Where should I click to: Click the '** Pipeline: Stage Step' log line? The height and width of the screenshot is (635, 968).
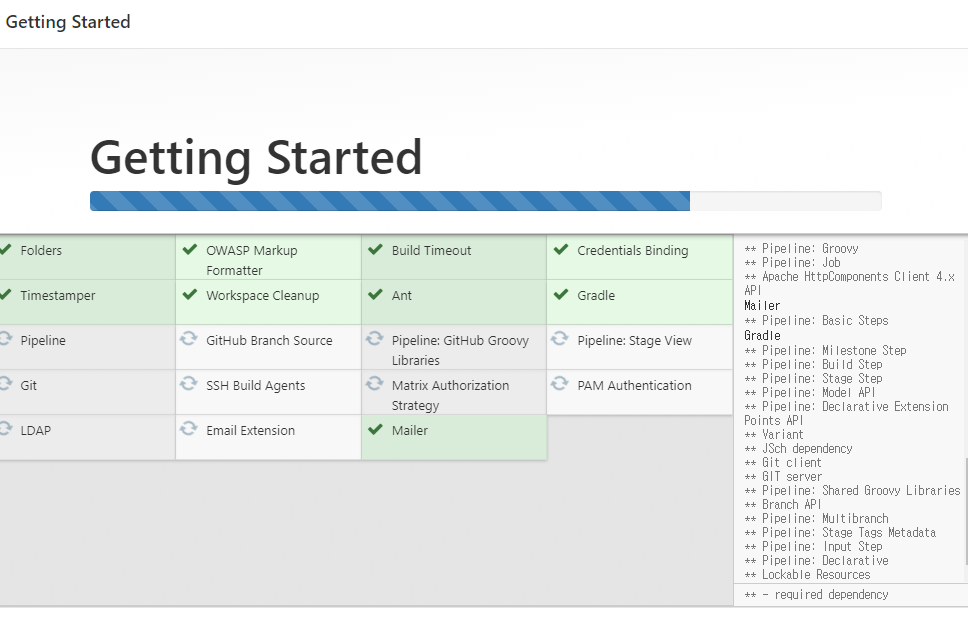click(814, 379)
